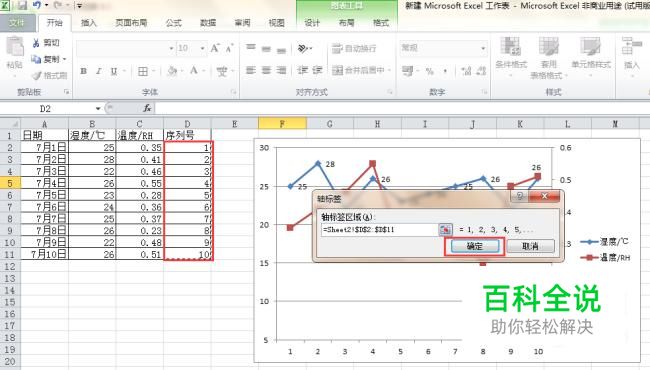This screenshot has width=650, height=370.
Task: Switch to Page Layout tab (页面布局)
Action: pos(131,23)
